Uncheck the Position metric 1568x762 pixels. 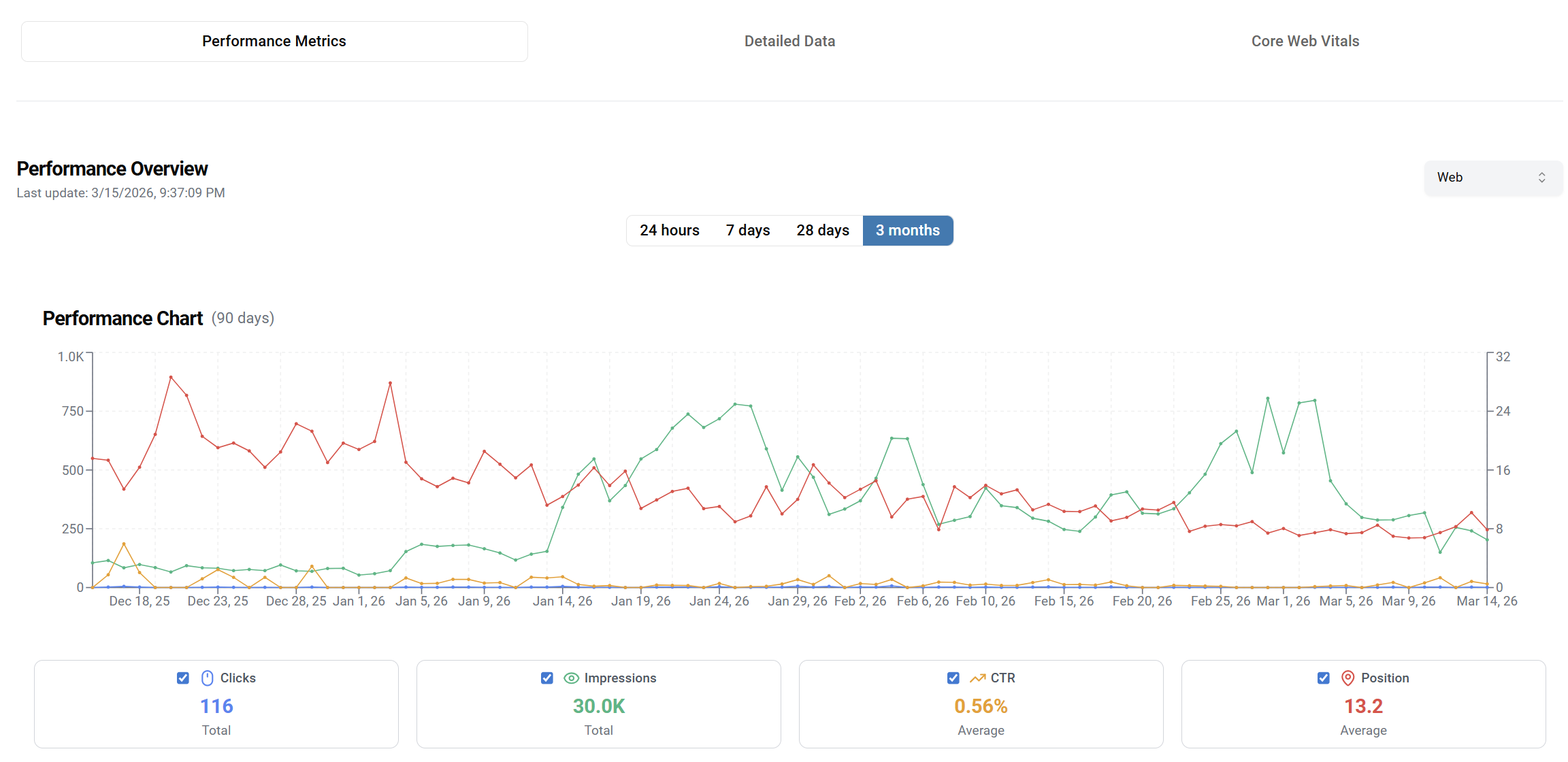coord(1323,678)
